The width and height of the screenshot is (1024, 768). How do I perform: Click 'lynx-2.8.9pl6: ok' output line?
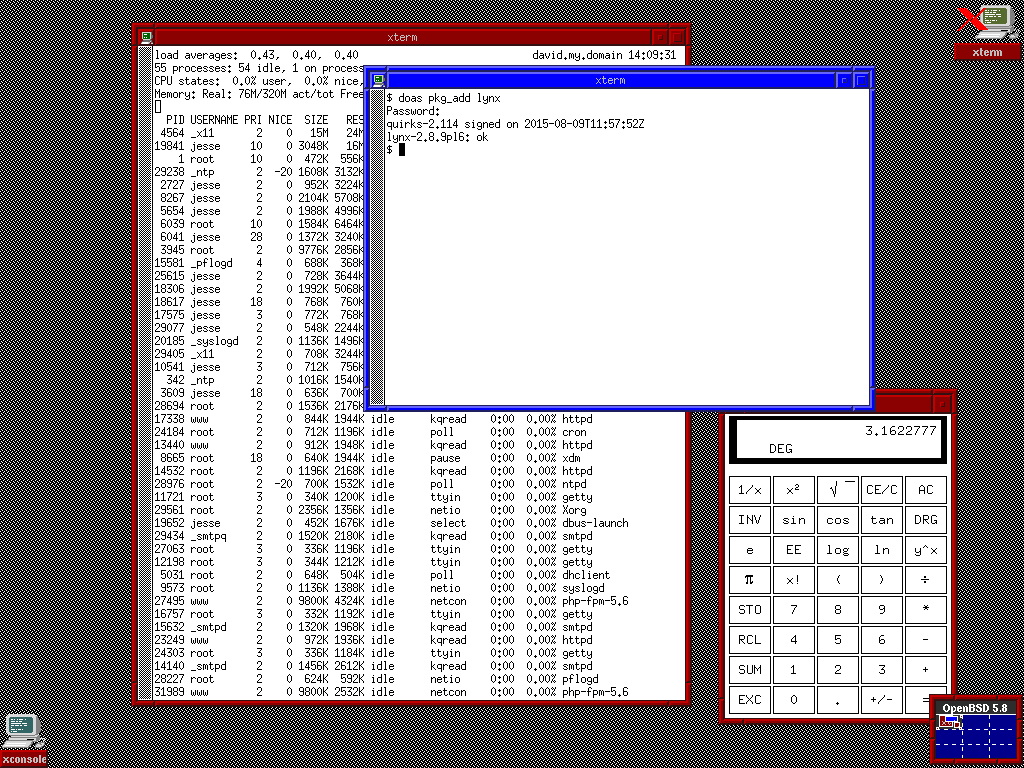coord(437,137)
